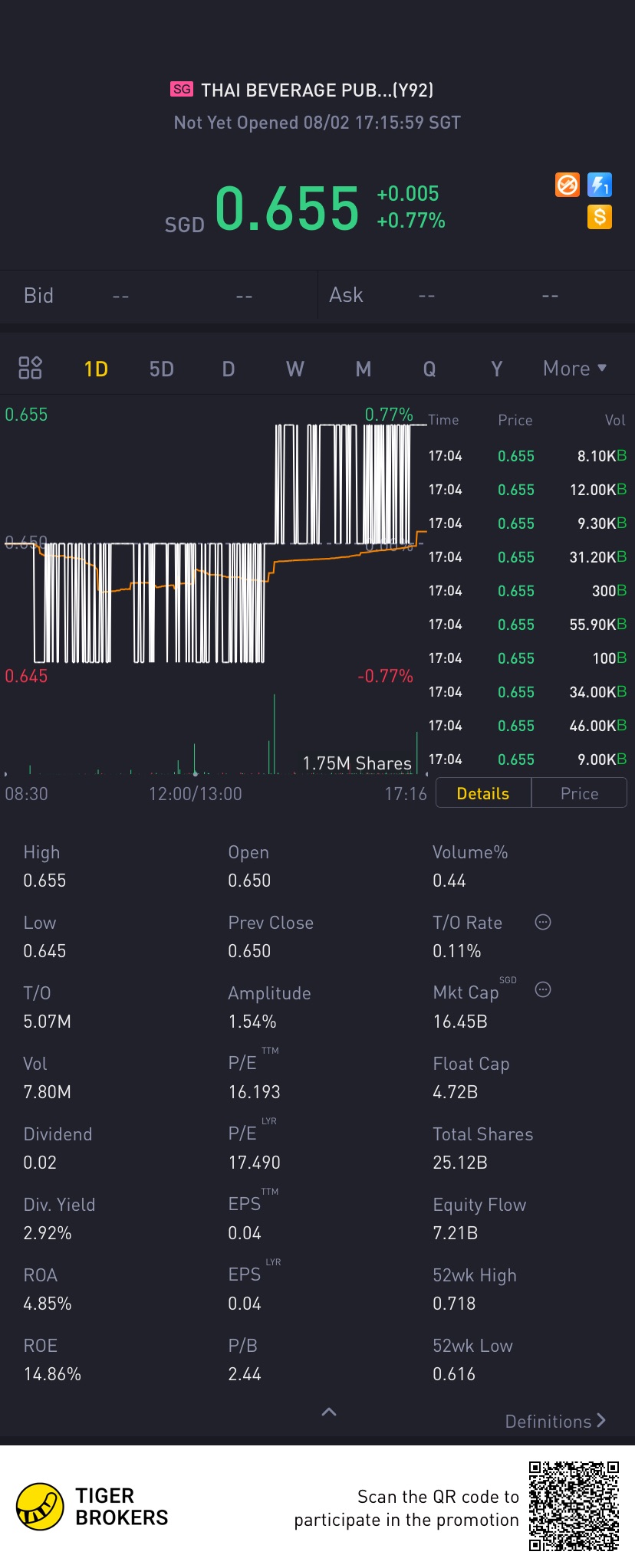
Task: Collapse the details panel with up chevron
Action: 329,1412
